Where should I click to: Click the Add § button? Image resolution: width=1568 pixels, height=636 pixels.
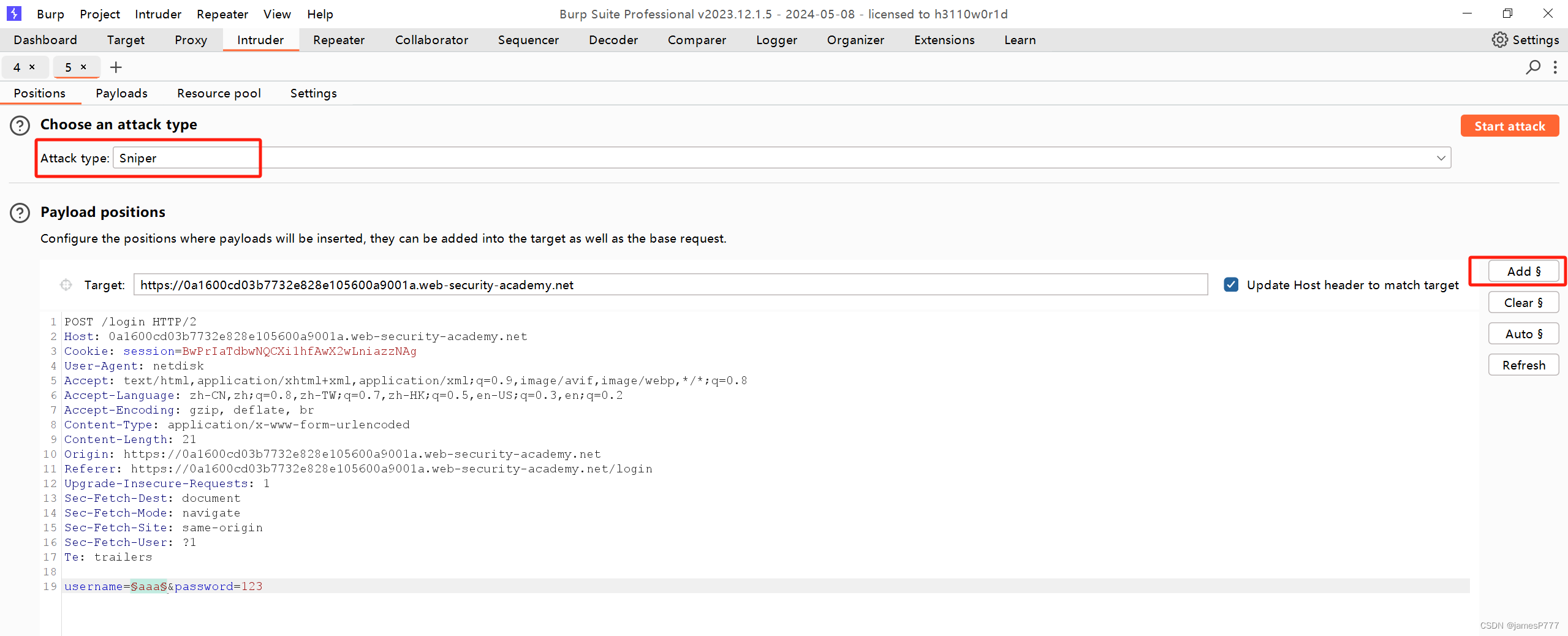pos(1523,271)
